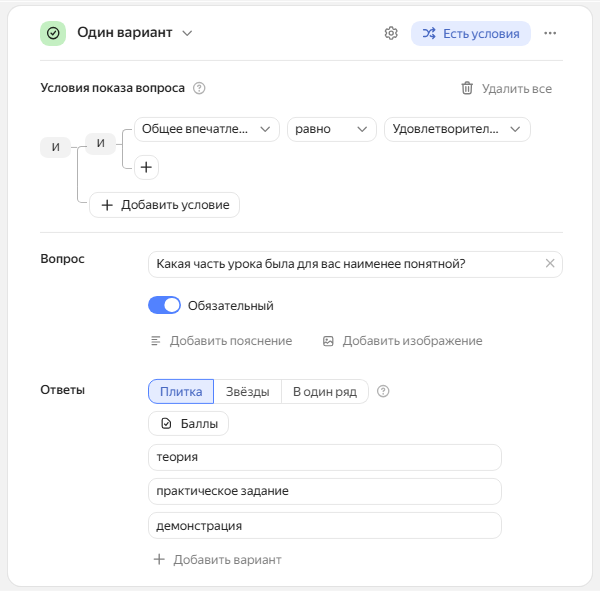Screen dimensions: 600x591
Task: Toggle the Обязательный switch
Action: [x=164, y=305]
